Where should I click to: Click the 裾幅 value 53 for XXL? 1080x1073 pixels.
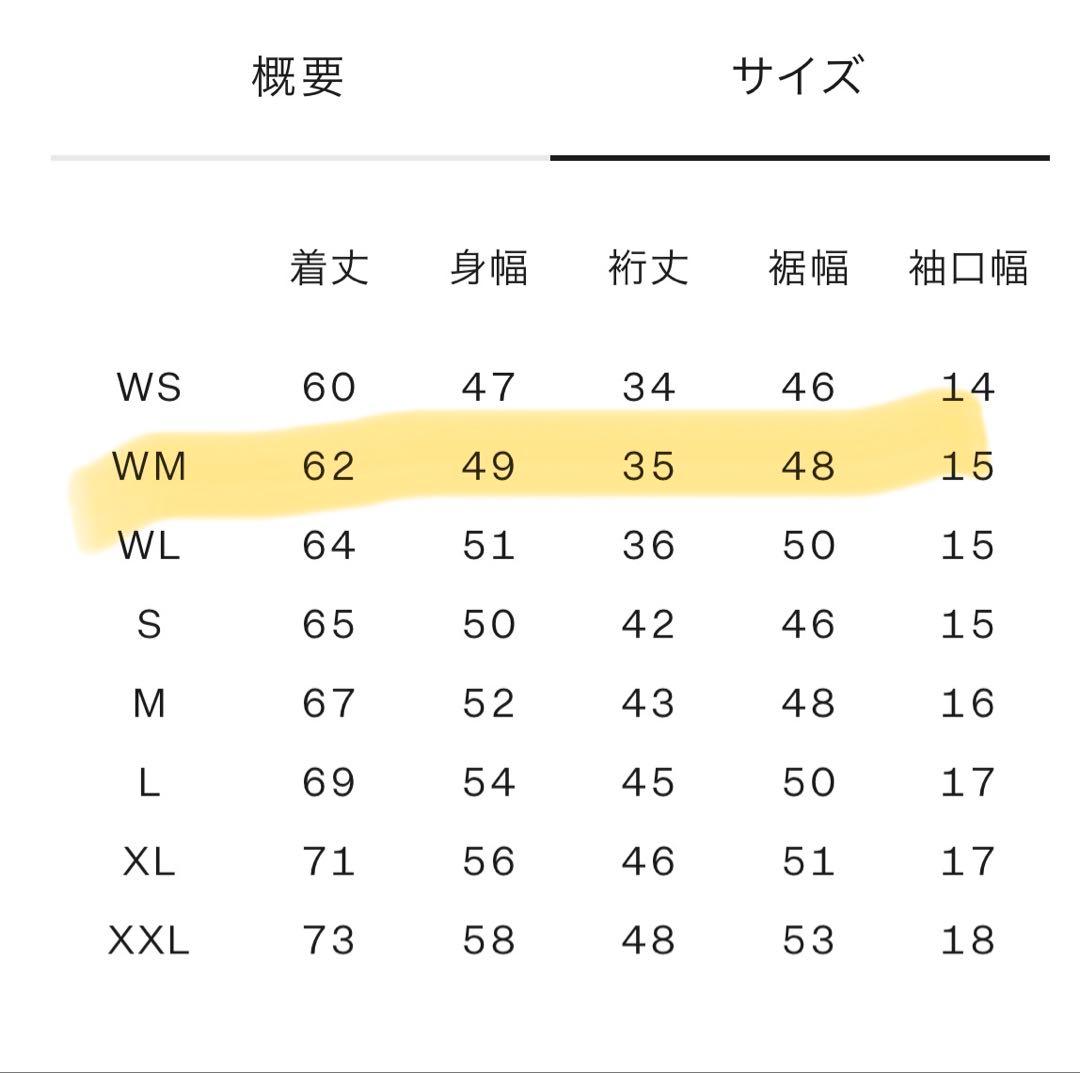[808, 940]
